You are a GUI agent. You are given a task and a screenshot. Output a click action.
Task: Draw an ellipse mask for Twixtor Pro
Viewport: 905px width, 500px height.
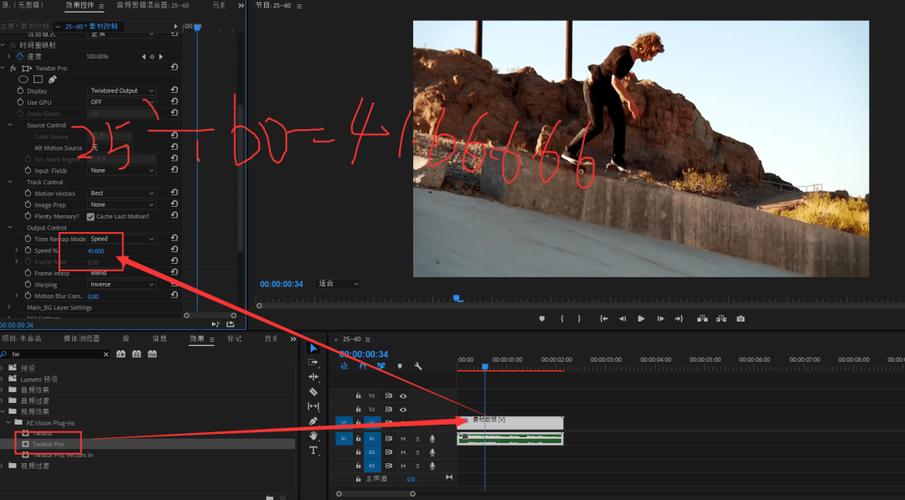[x=24, y=79]
